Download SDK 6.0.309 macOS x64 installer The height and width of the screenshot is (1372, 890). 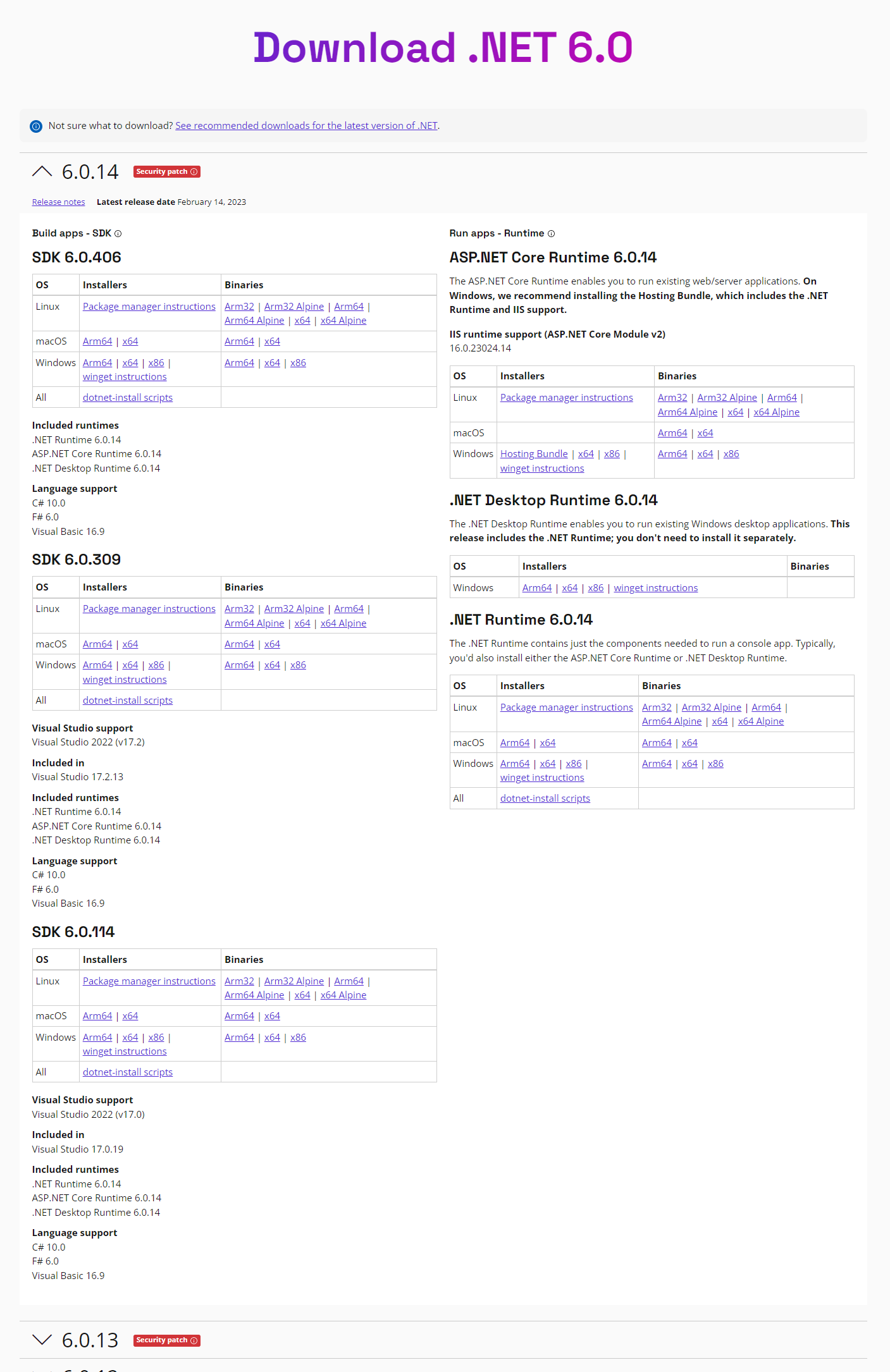[x=130, y=644]
